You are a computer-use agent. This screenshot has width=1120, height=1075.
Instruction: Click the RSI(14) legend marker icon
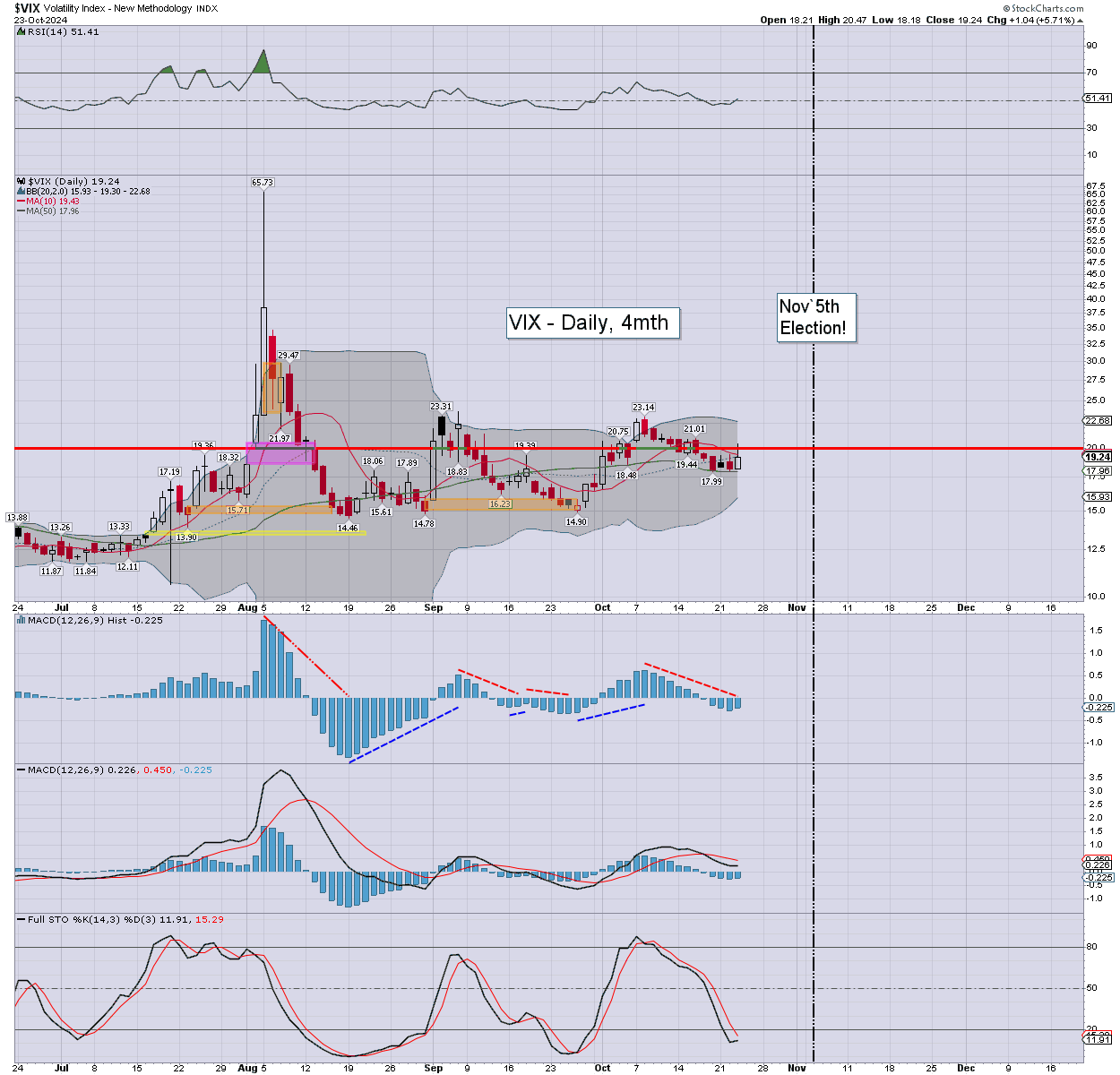[21, 31]
